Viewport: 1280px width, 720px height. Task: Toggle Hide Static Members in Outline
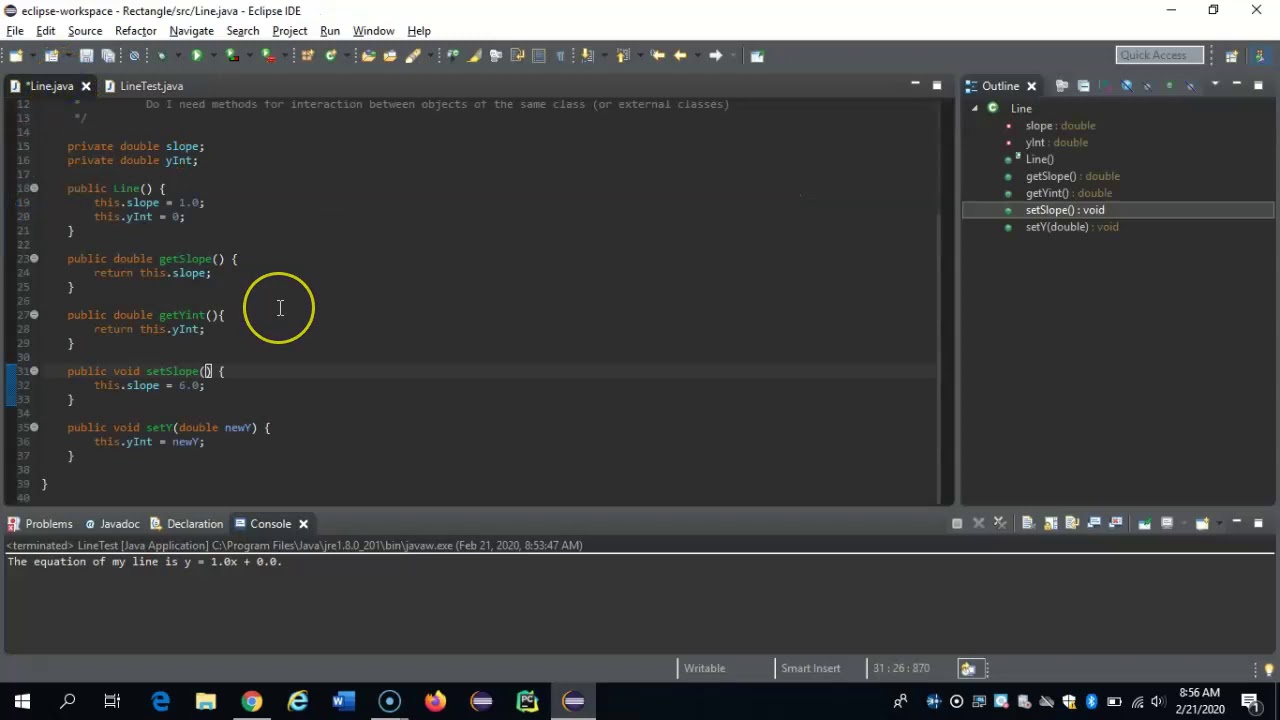click(x=1148, y=86)
